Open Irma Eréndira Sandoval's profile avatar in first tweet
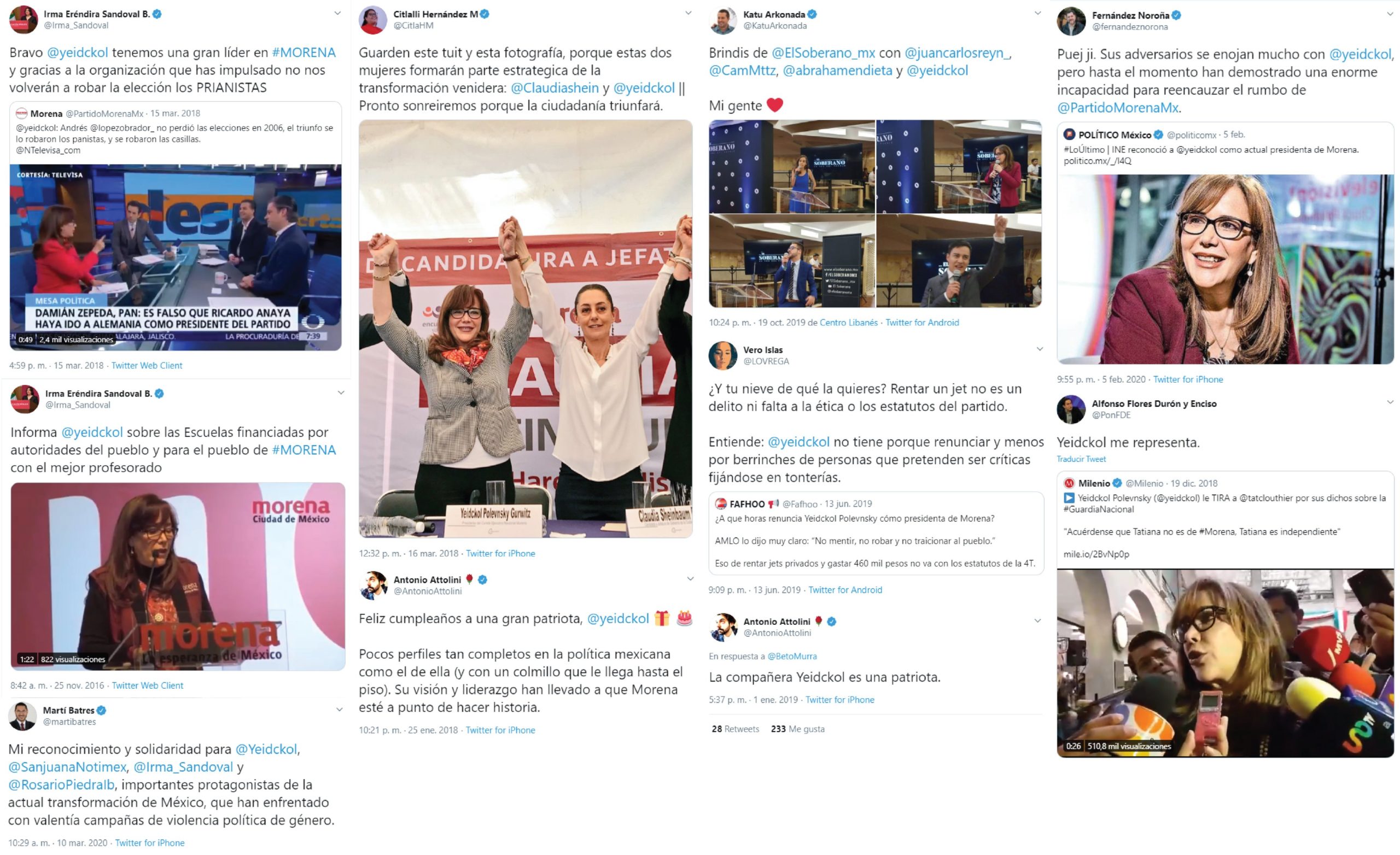The height and width of the screenshot is (855, 1400). pyautogui.click(x=24, y=20)
